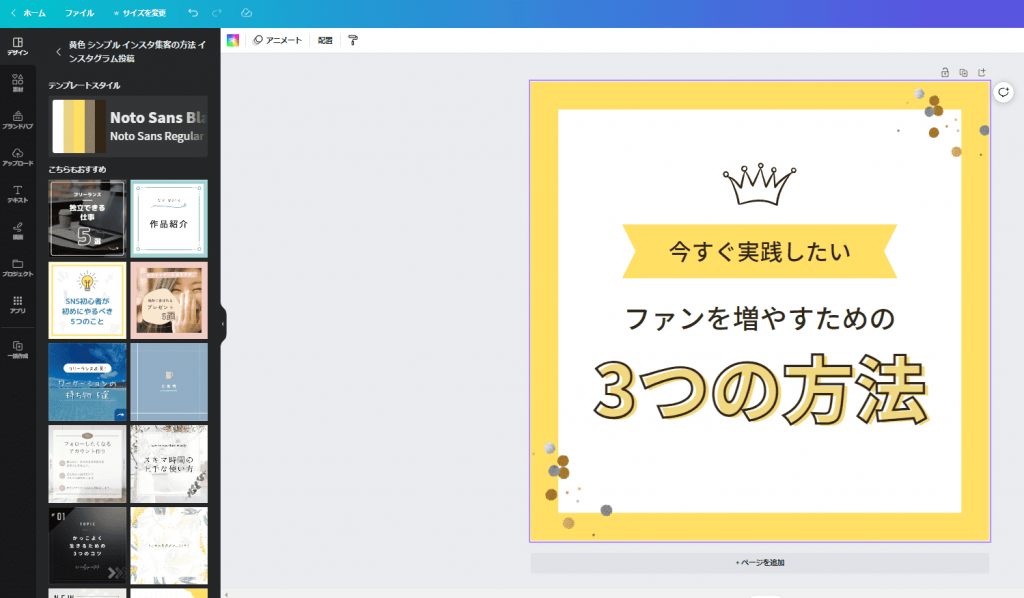Collapse the template panel via the back chevron
This screenshot has width=1024, height=598.
(x=57, y=52)
